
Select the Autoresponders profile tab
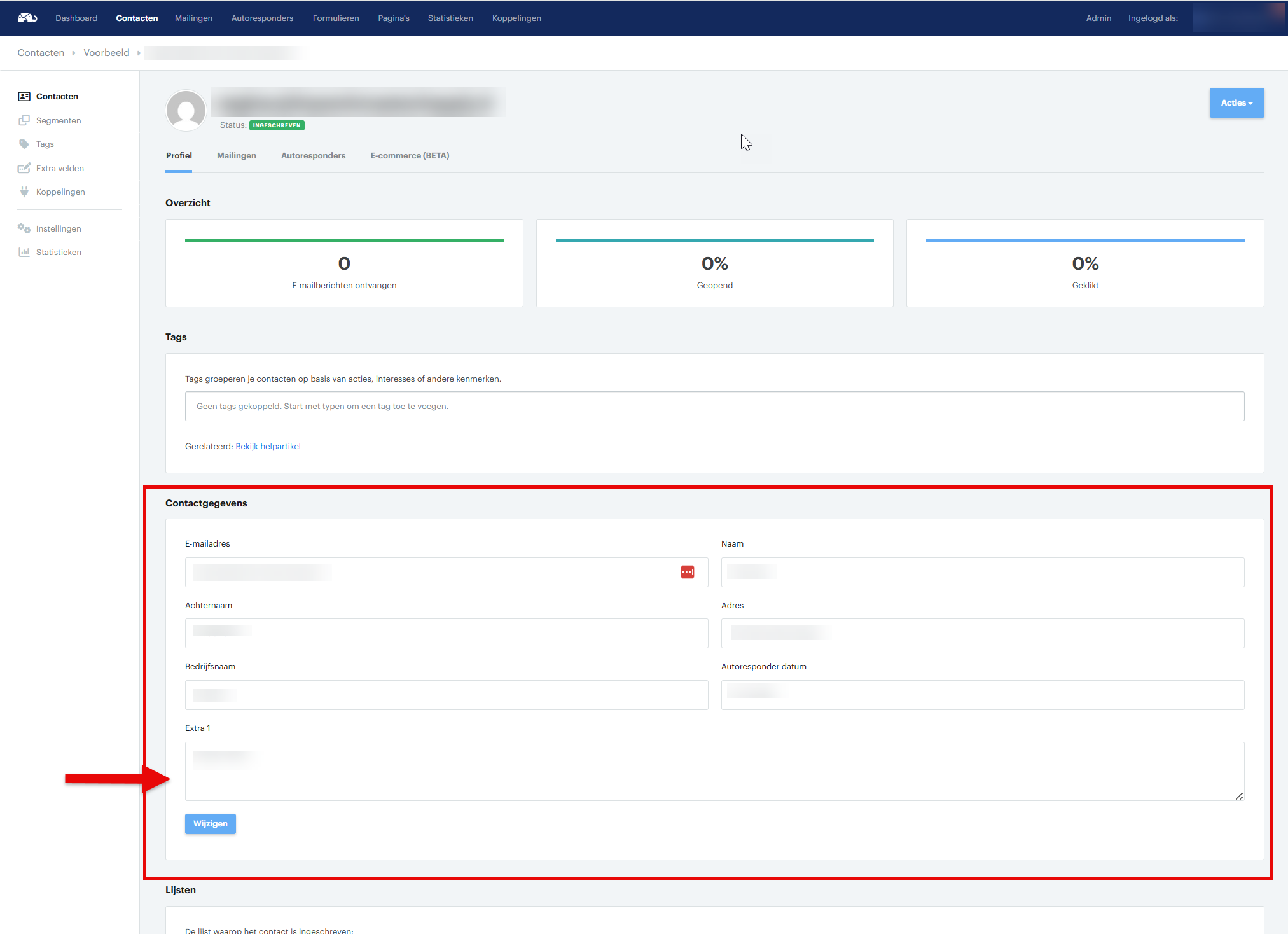click(313, 156)
